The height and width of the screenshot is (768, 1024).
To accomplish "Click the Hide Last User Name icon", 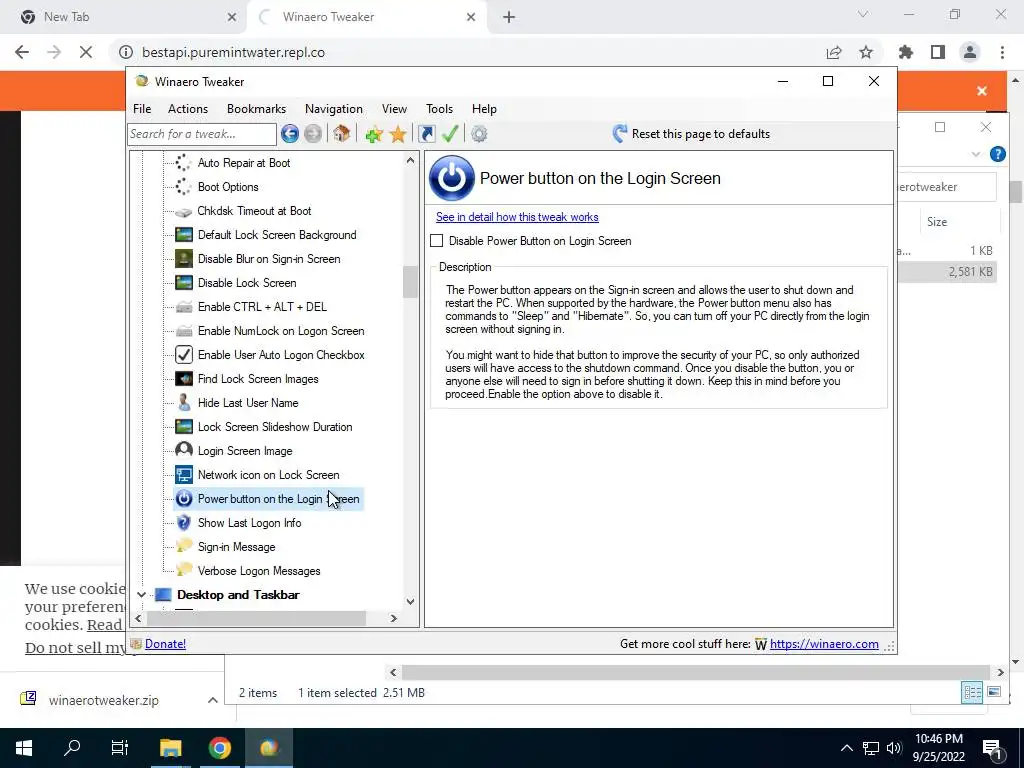I will pos(184,403).
